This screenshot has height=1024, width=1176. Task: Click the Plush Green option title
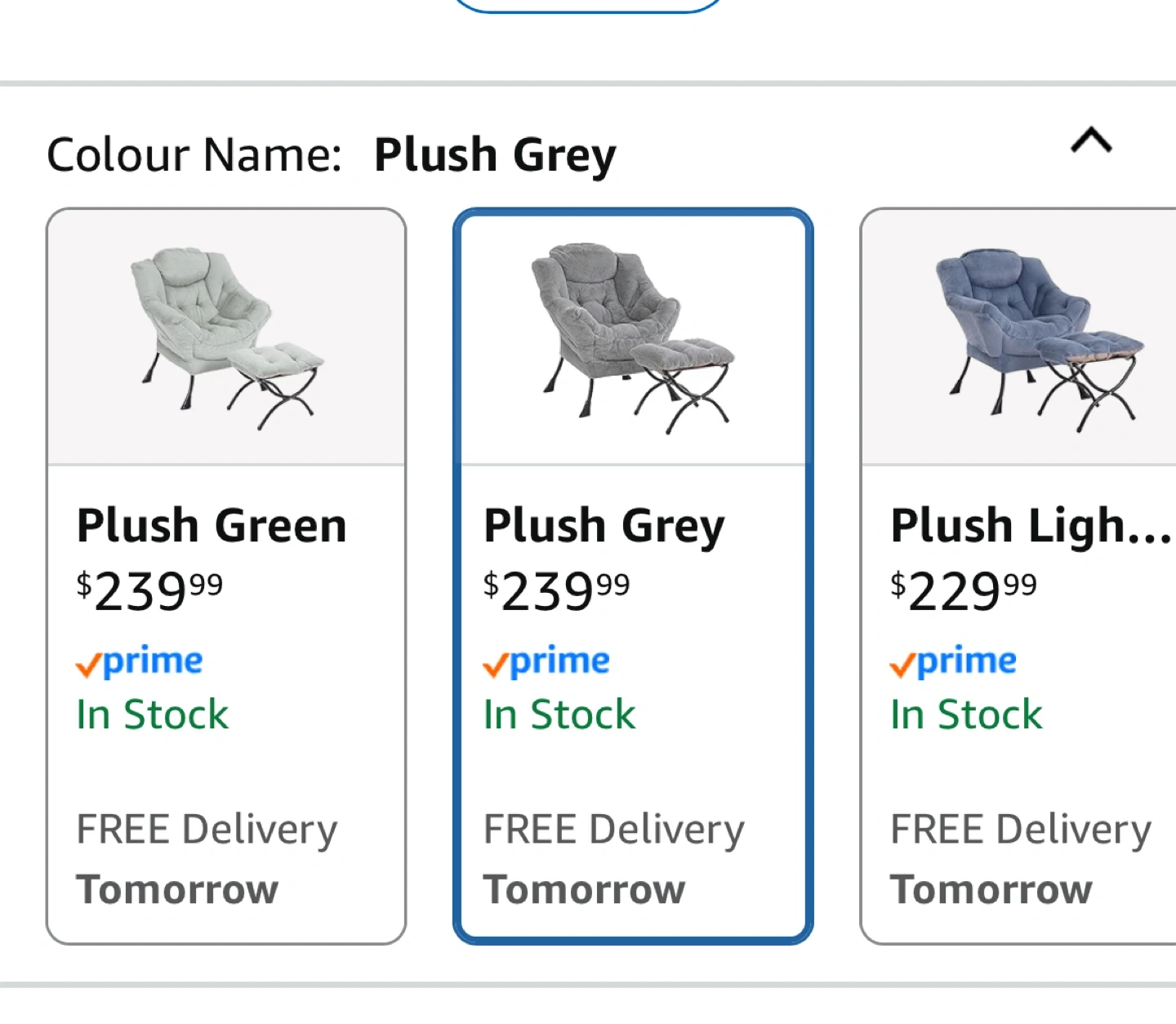[x=212, y=524]
